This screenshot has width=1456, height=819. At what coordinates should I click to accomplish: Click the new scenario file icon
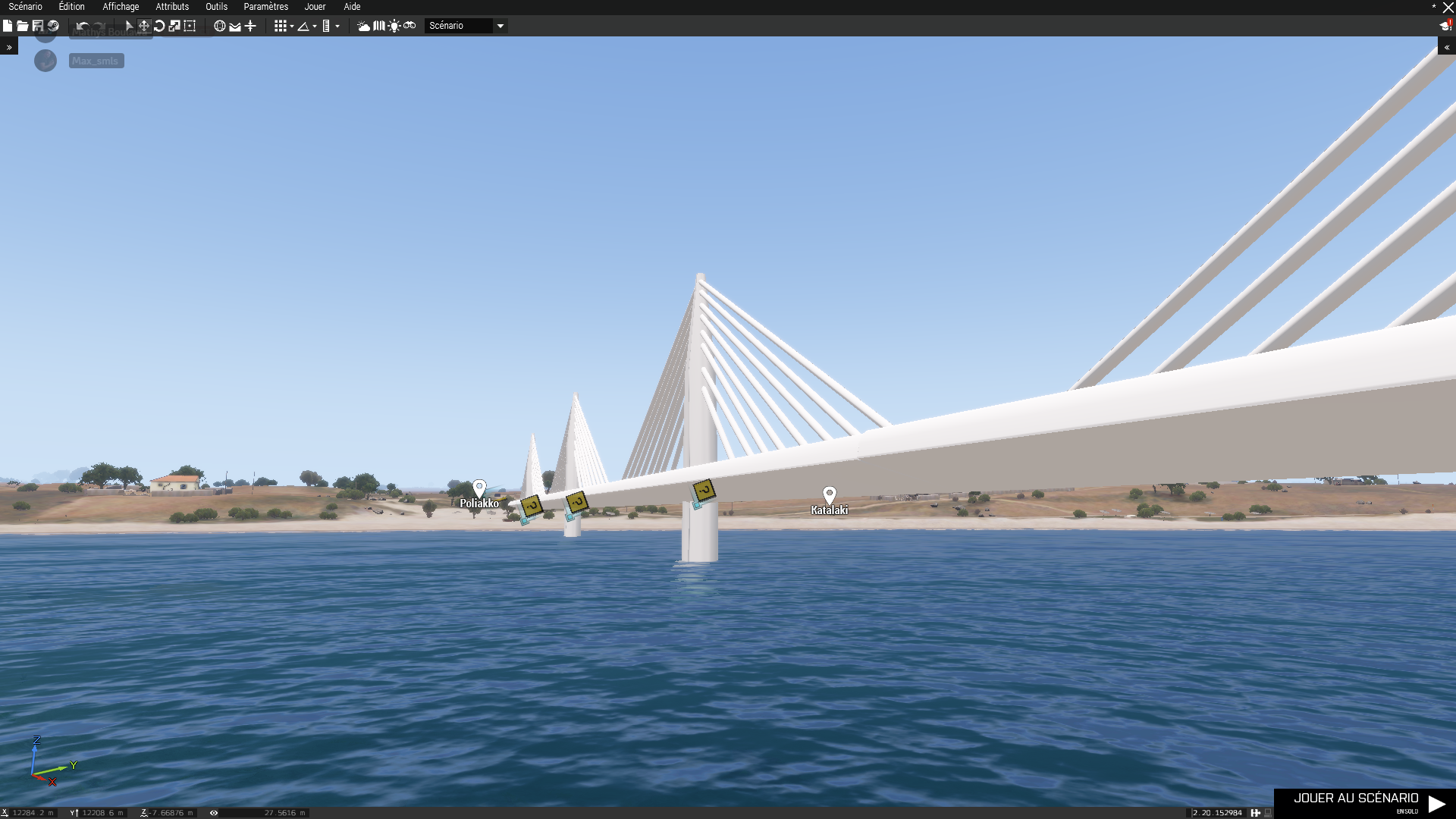click(8, 26)
